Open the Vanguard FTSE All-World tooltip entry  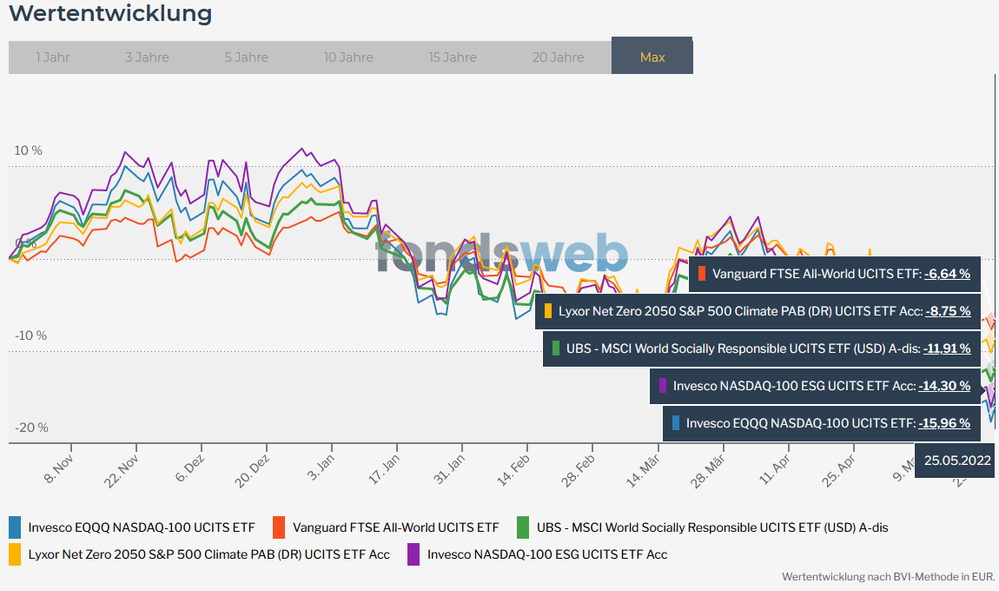point(833,274)
